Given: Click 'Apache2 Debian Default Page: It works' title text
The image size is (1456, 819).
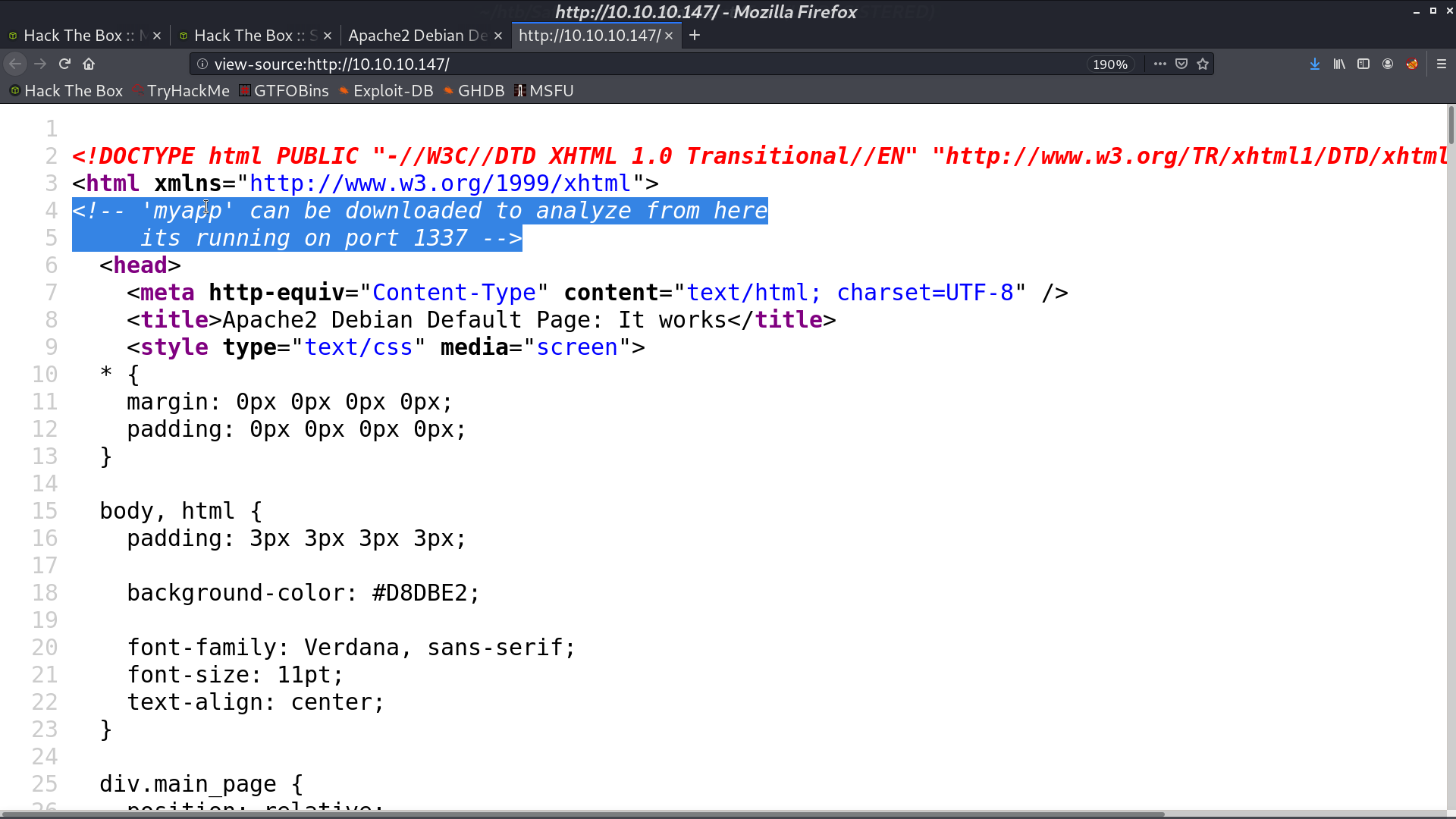Looking at the screenshot, I should [475, 320].
